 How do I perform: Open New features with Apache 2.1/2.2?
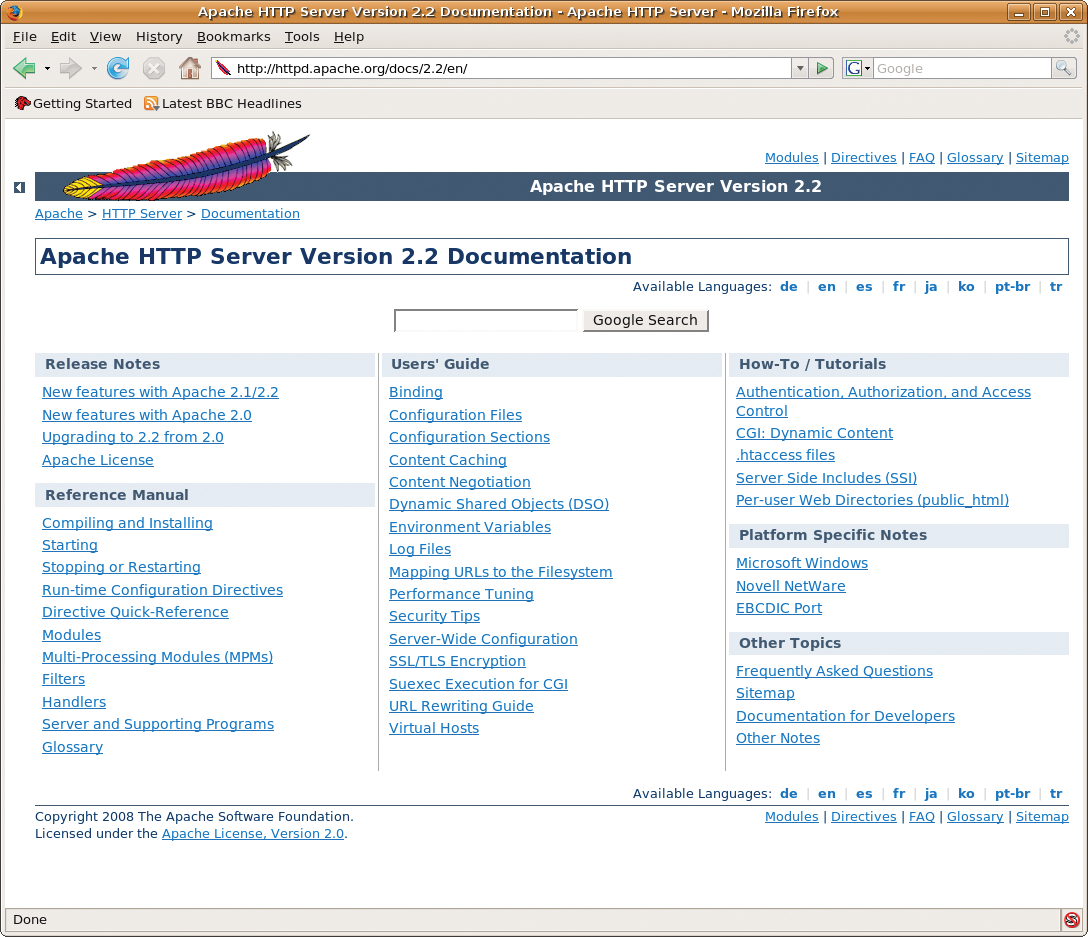(x=160, y=392)
